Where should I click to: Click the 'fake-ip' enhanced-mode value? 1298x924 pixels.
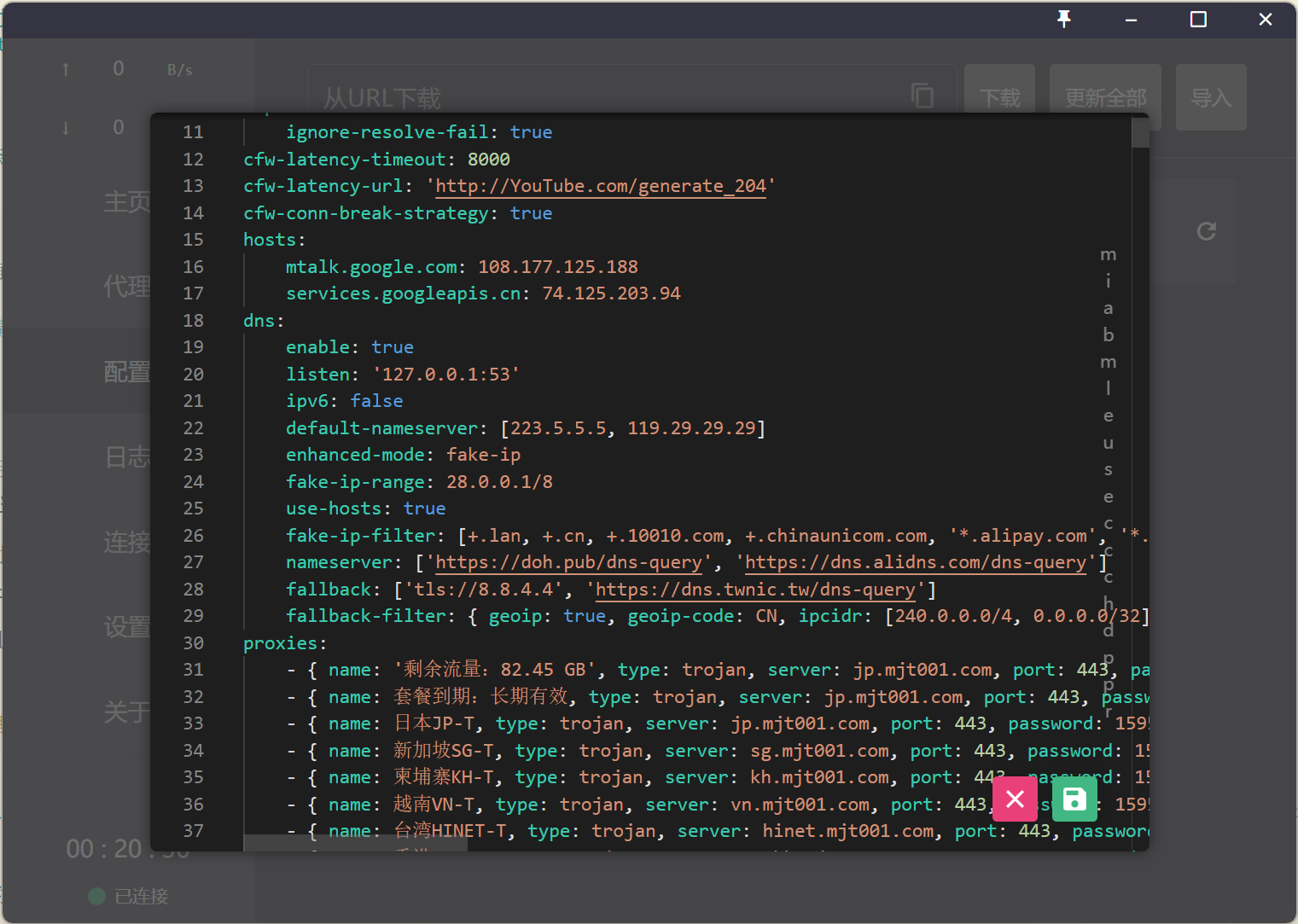pos(483,455)
